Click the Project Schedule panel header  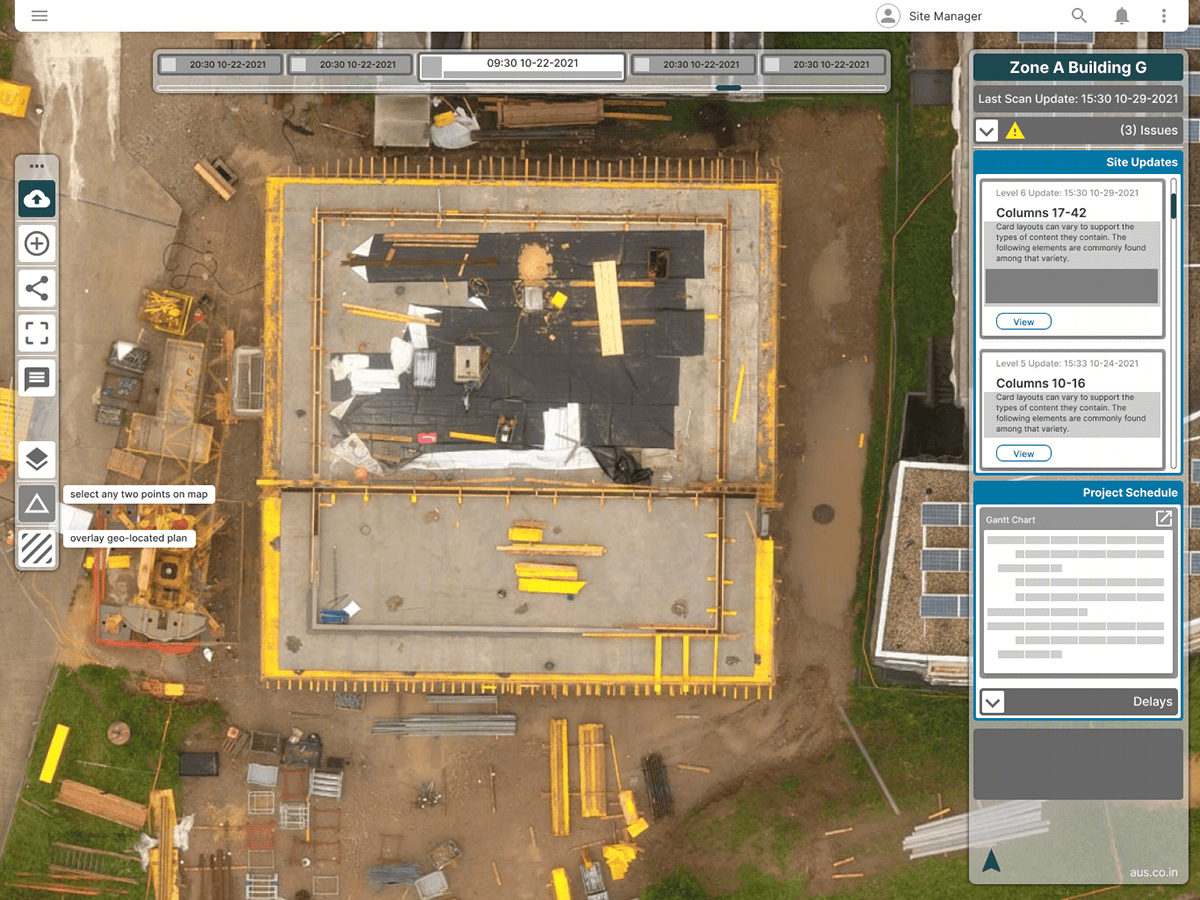tap(1078, 493)
